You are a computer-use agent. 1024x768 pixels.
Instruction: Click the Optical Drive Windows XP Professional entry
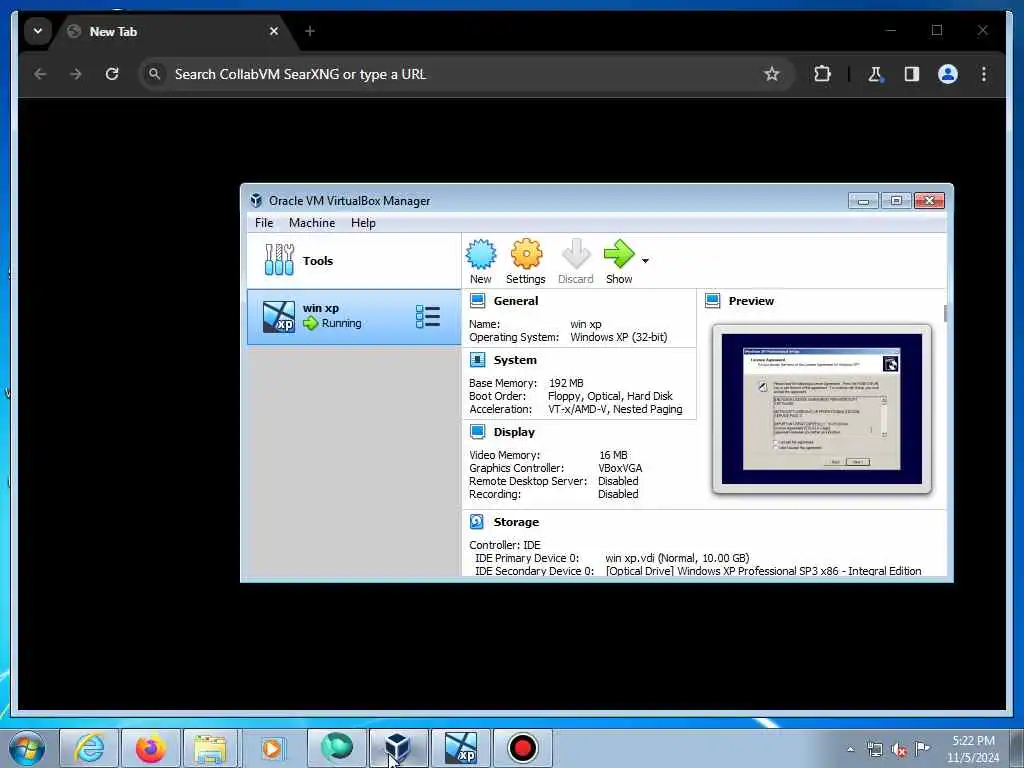(x=763, y=570)
